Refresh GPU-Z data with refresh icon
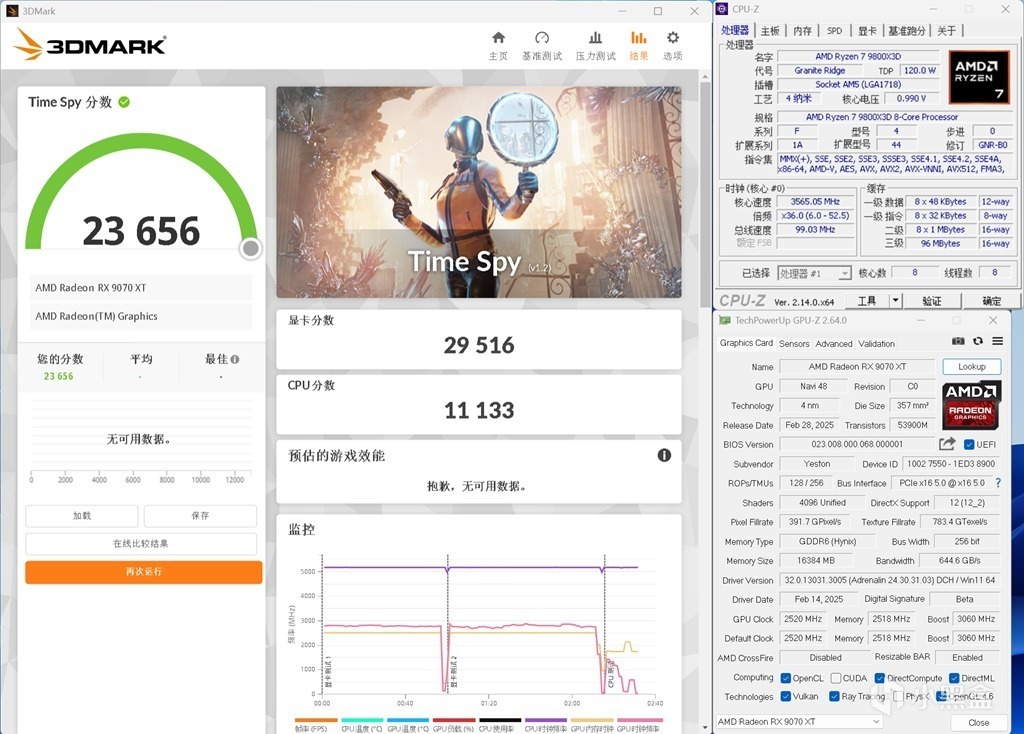 [978, 342]
